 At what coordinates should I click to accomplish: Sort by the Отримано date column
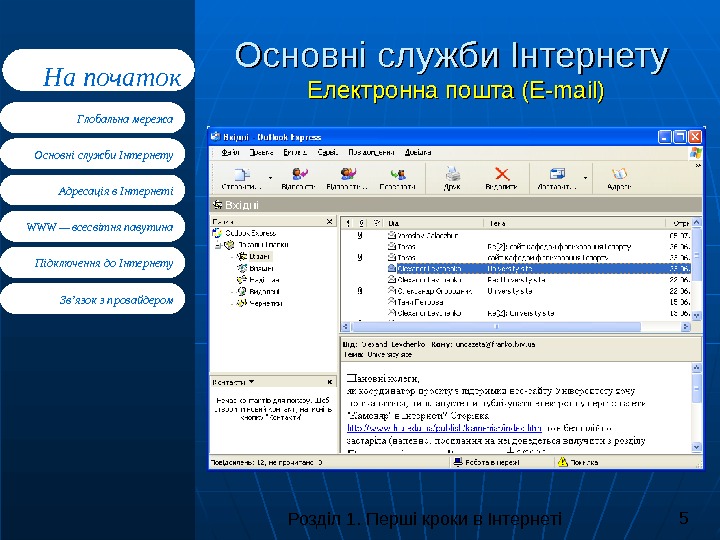pyautogui.click(x=678, y=223)
